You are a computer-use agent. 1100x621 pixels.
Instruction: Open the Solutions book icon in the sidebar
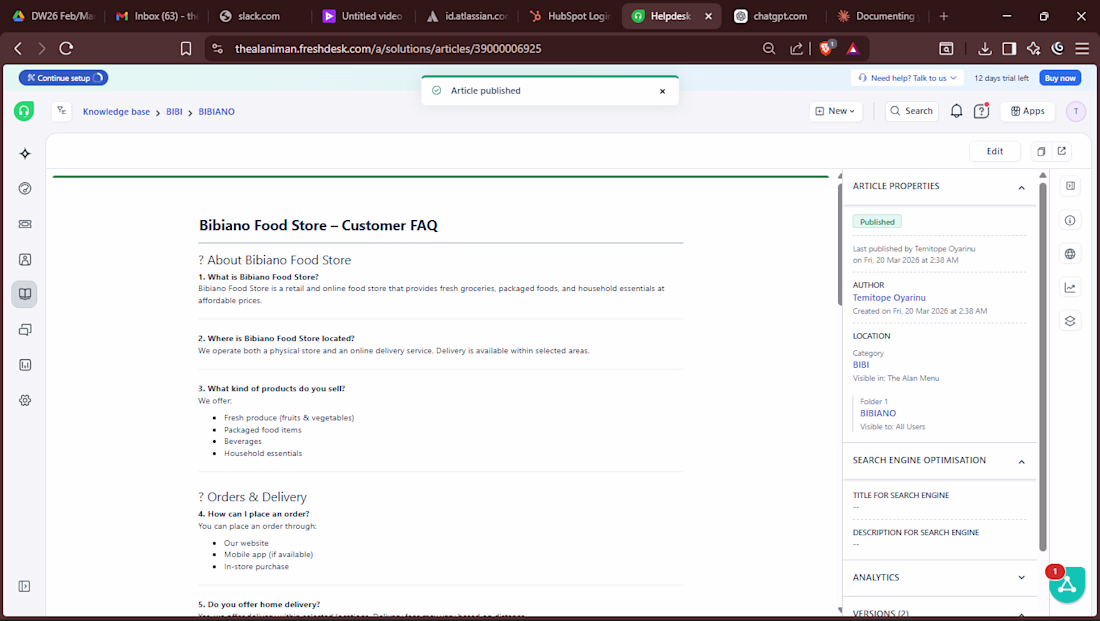click(25, 294)
